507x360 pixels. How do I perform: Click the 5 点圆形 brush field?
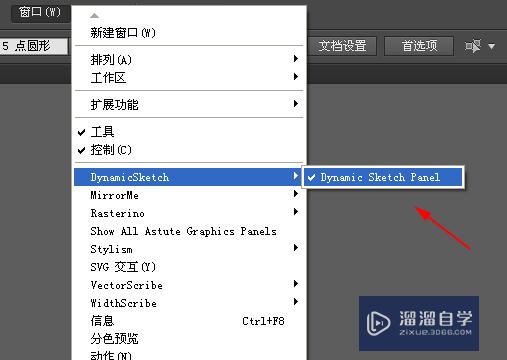point(33,46)
